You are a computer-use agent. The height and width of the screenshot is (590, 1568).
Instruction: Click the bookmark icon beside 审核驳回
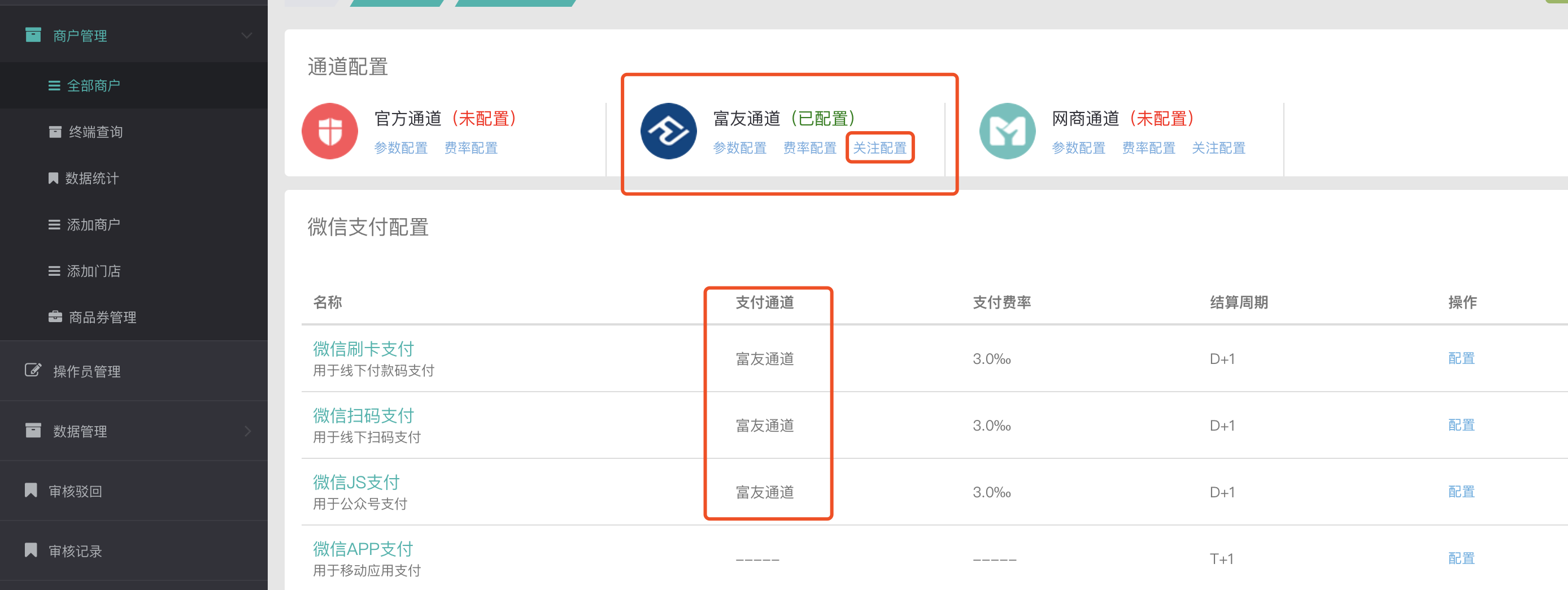point(31,490)
